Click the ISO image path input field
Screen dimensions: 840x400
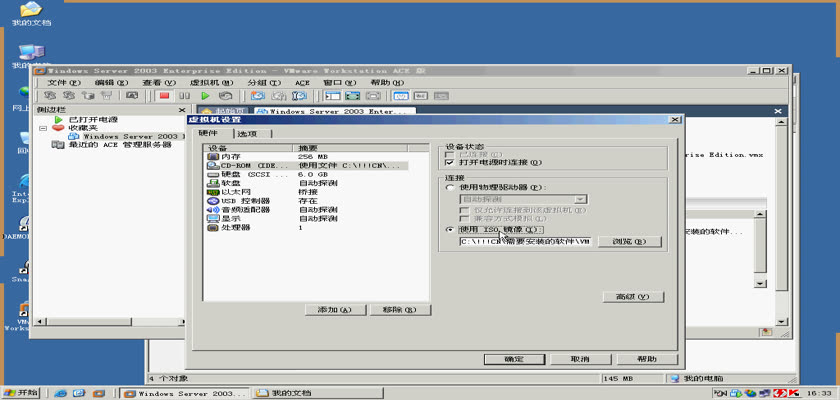(525, 241)
